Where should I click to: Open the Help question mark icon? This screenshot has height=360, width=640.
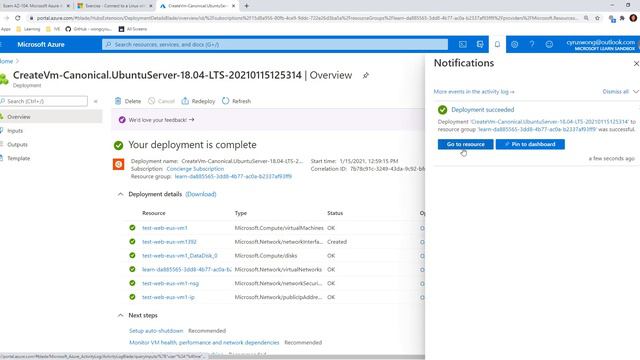point(532,44)
